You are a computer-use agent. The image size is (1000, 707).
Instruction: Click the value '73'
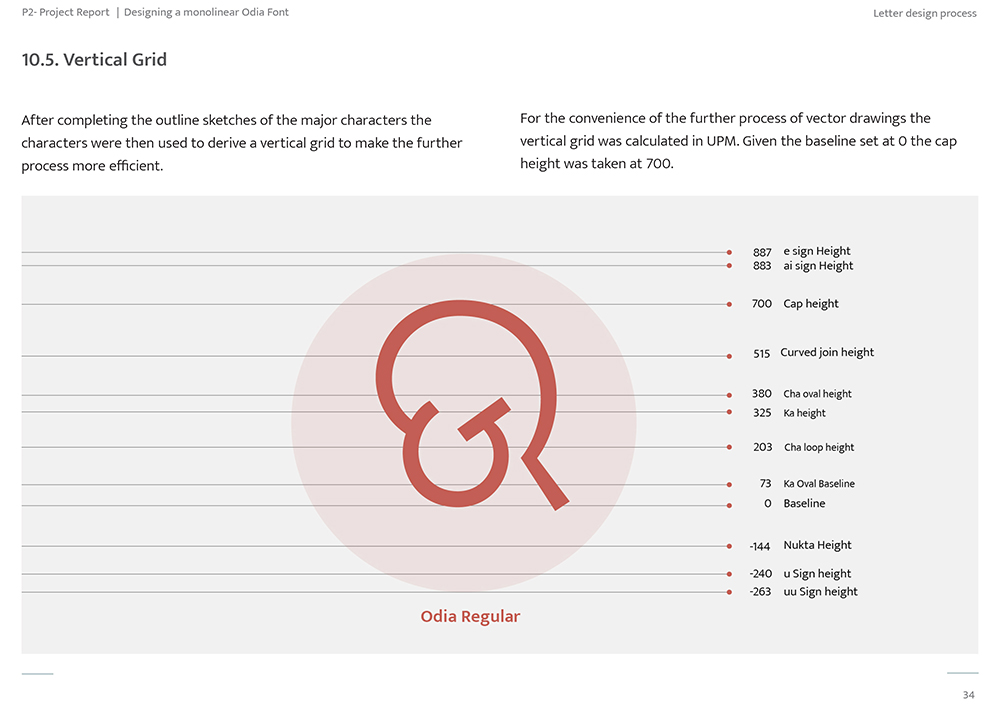(x=765, y=483)
